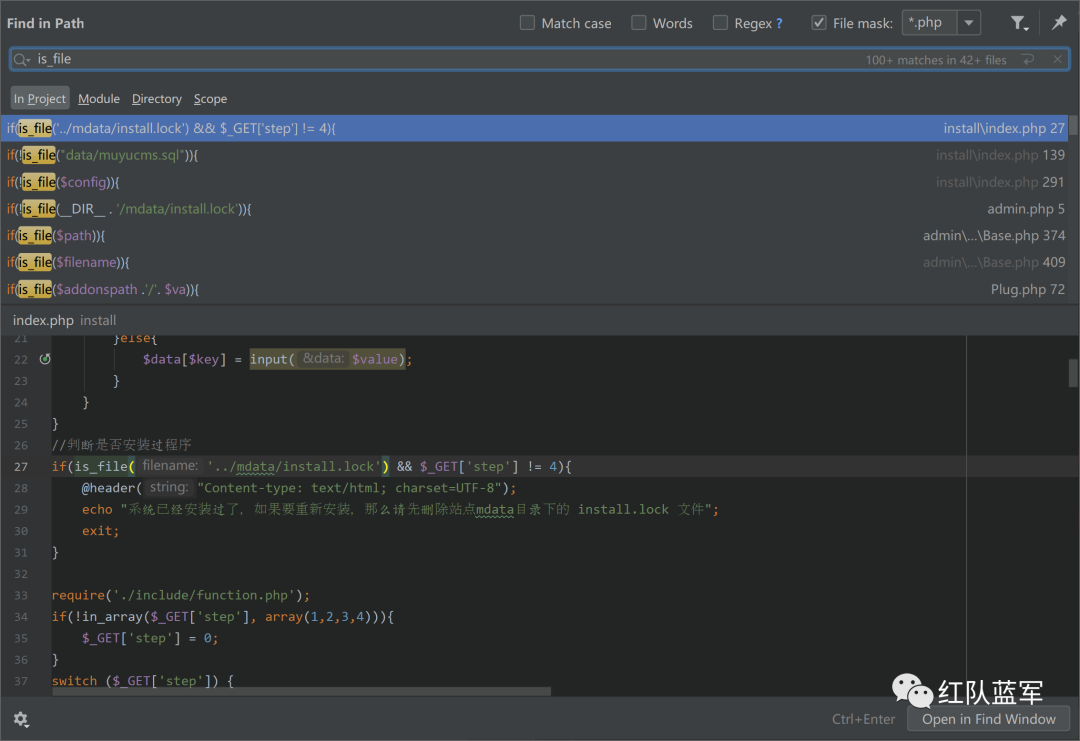Click the exit; statement on line 30
1080x741 pixels.
[x=101, y=530]
